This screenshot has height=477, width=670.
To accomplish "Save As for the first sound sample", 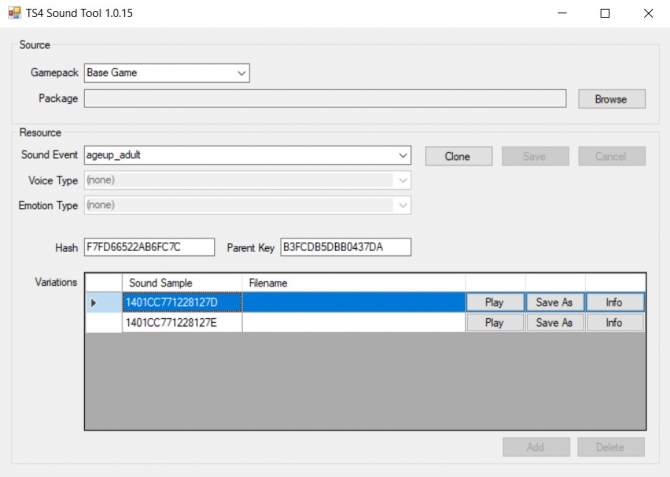I will coord(554,302).
